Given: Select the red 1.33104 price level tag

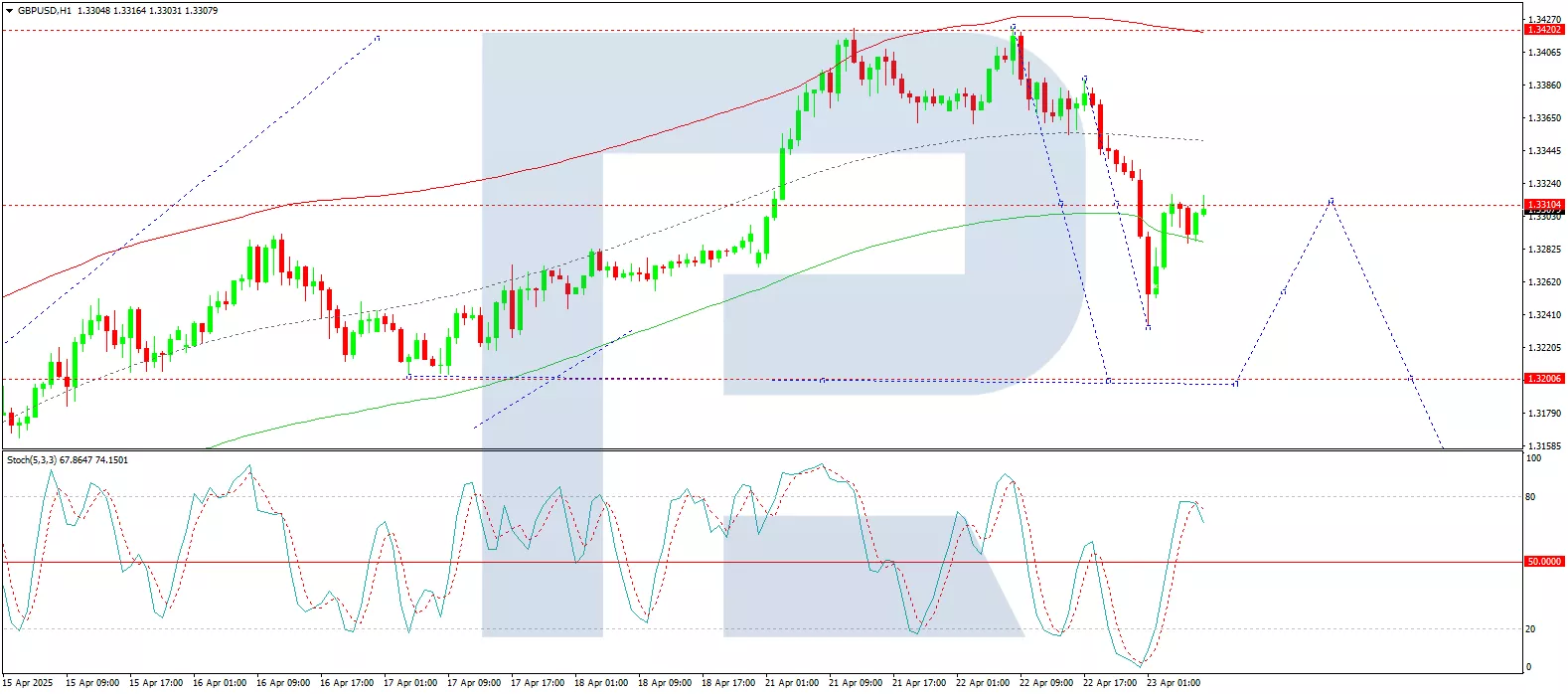Looking at the screenshot, I should pyautogui.click(x=1544, y=205).
